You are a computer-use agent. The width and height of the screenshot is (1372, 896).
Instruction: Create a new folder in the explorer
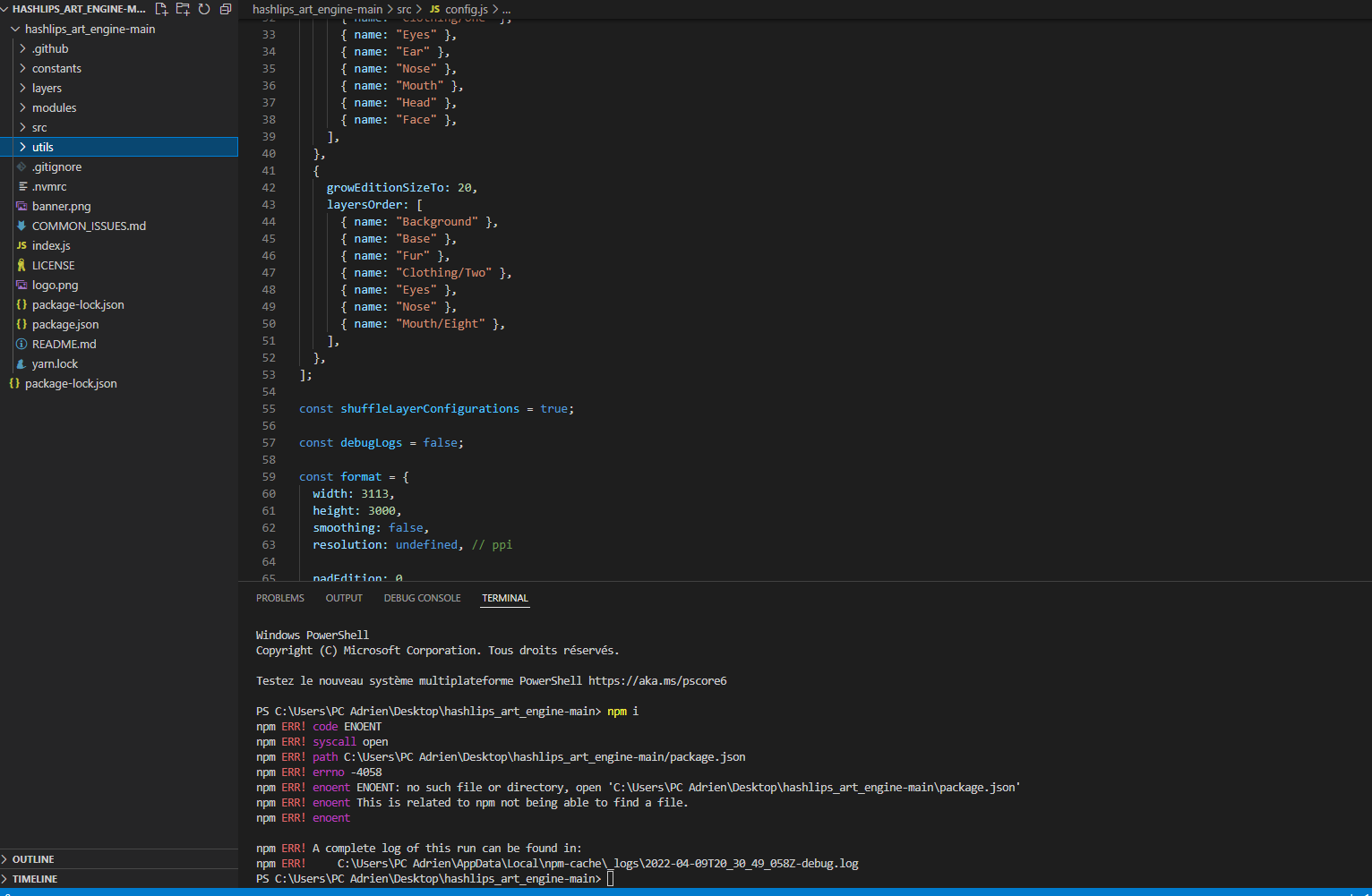pyautogui.click(x=183, y=8)
